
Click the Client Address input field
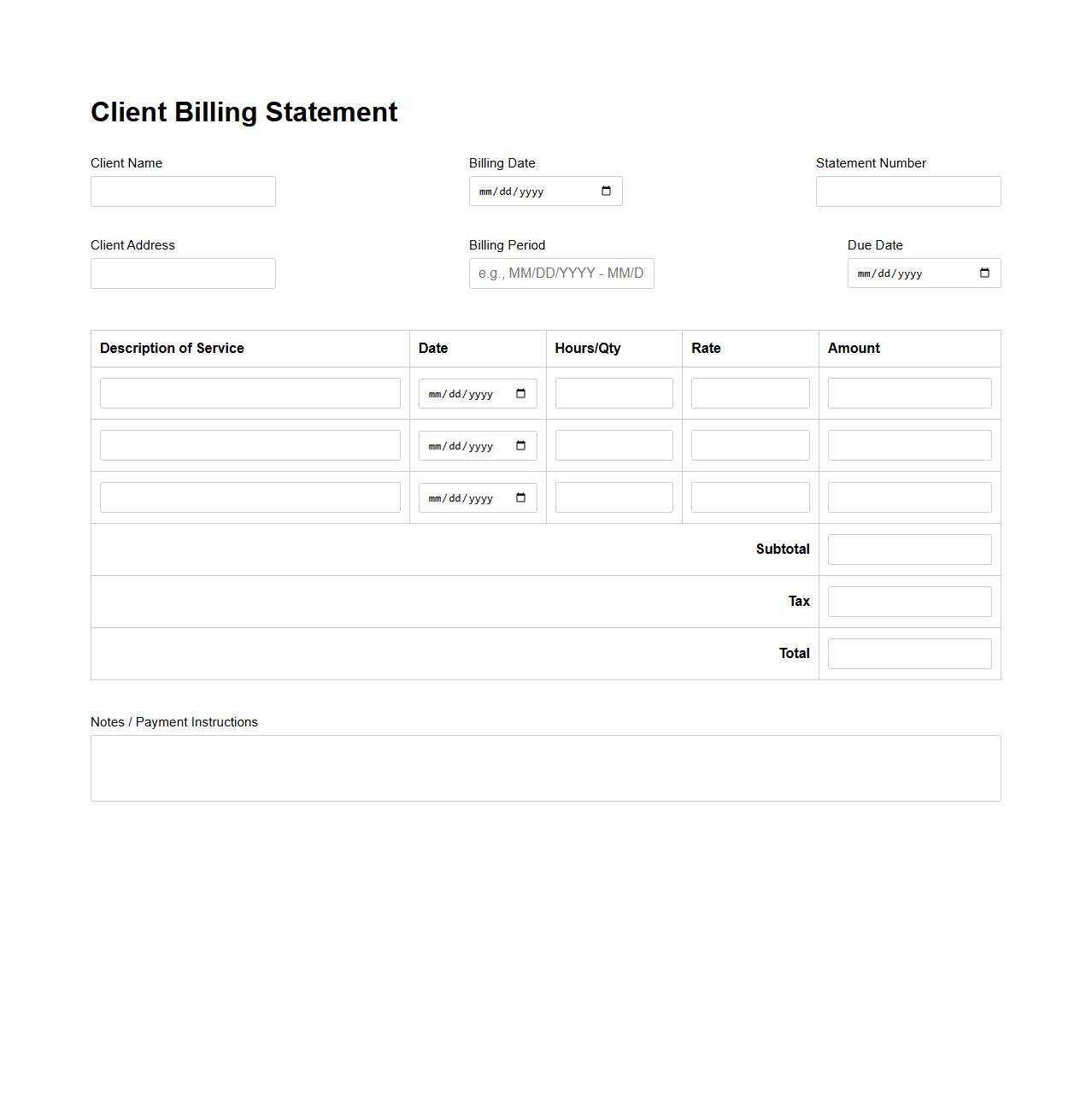click(x=182, y=273)
